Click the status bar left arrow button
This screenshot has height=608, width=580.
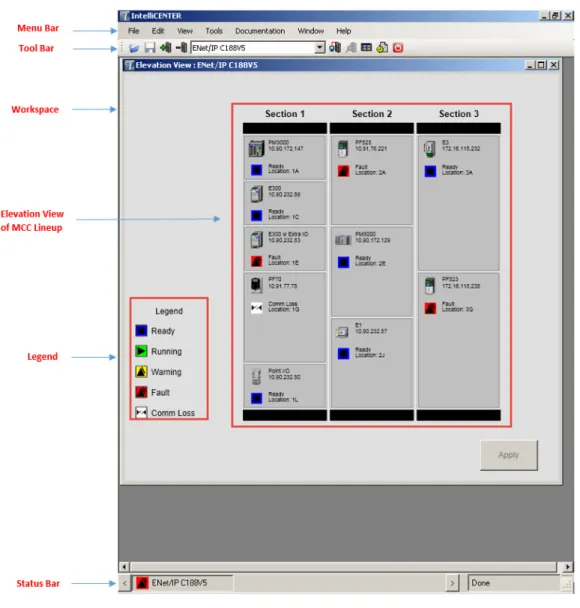tap(124, 583)
